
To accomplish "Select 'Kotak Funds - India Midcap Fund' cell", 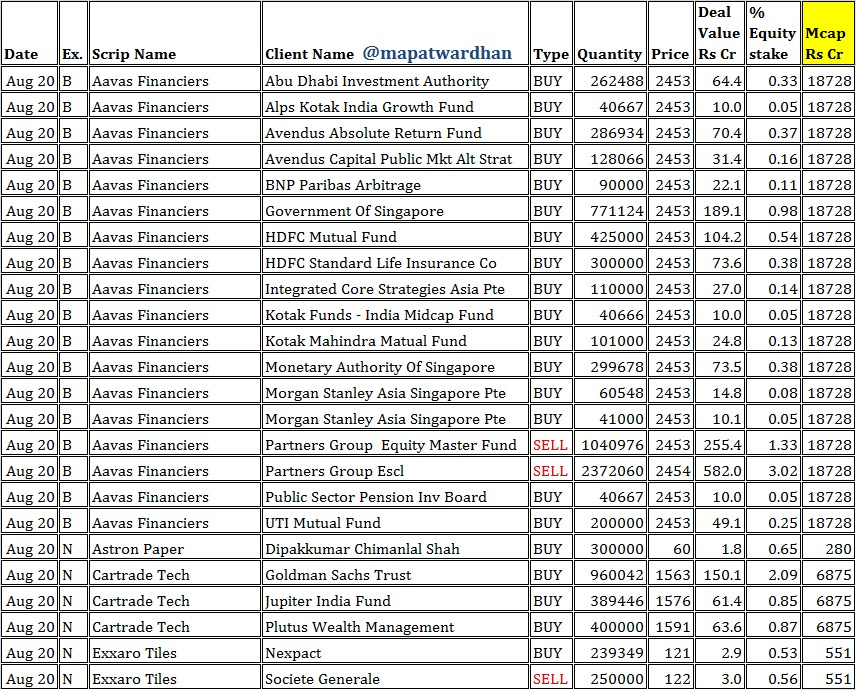I will [395, 315].
